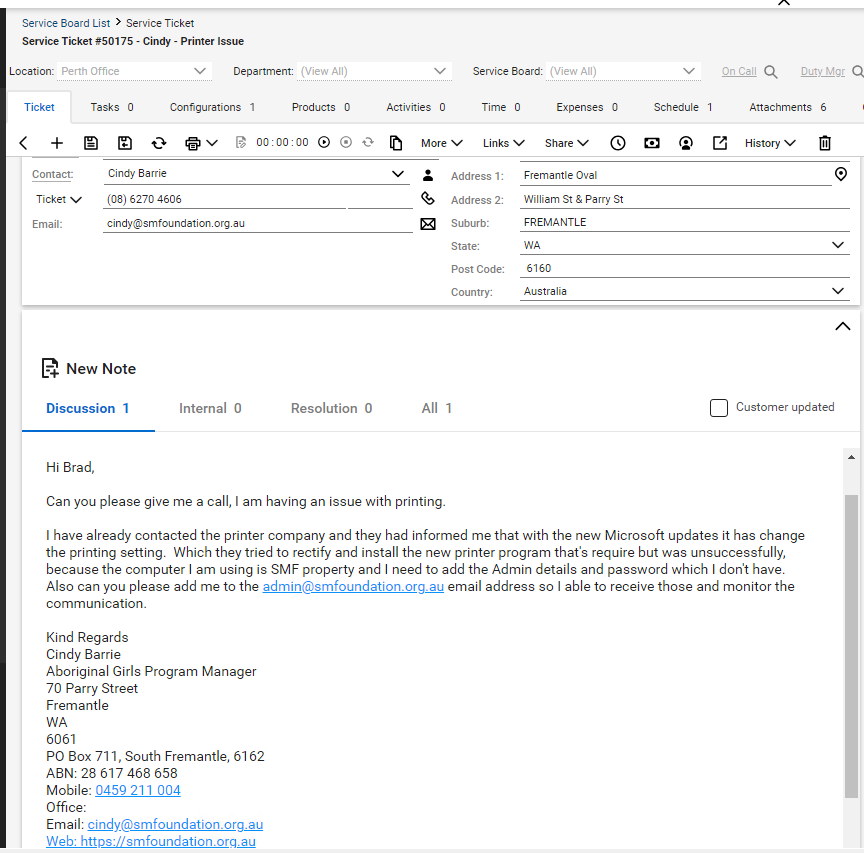Open the Country dropdown showing Australia

(838, 291)
